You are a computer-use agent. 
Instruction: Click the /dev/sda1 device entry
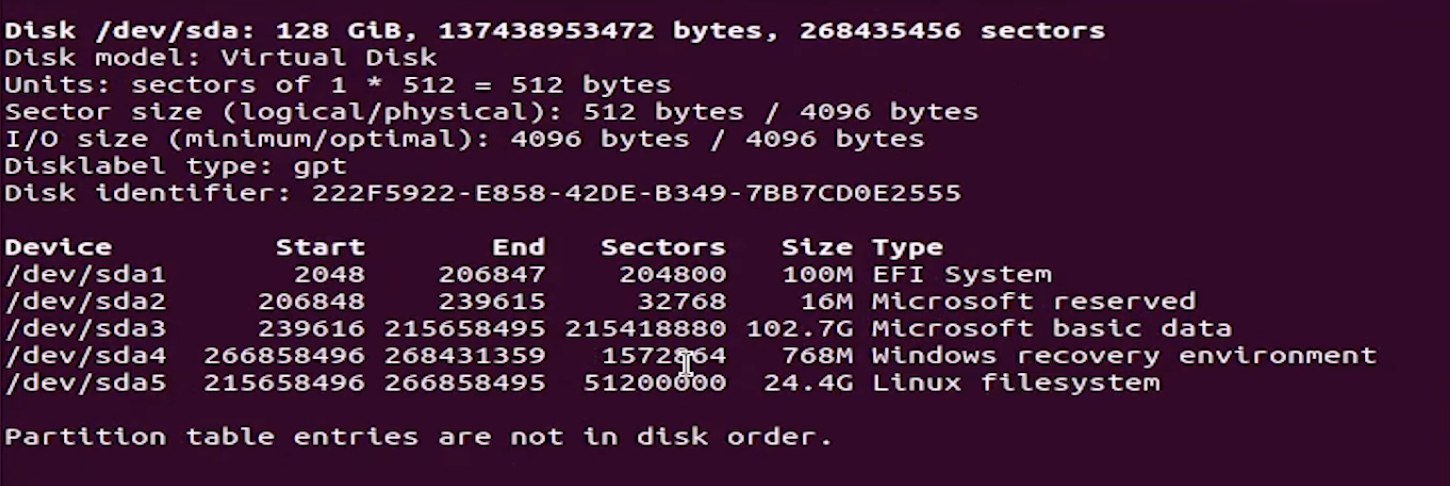pos(85,274)
